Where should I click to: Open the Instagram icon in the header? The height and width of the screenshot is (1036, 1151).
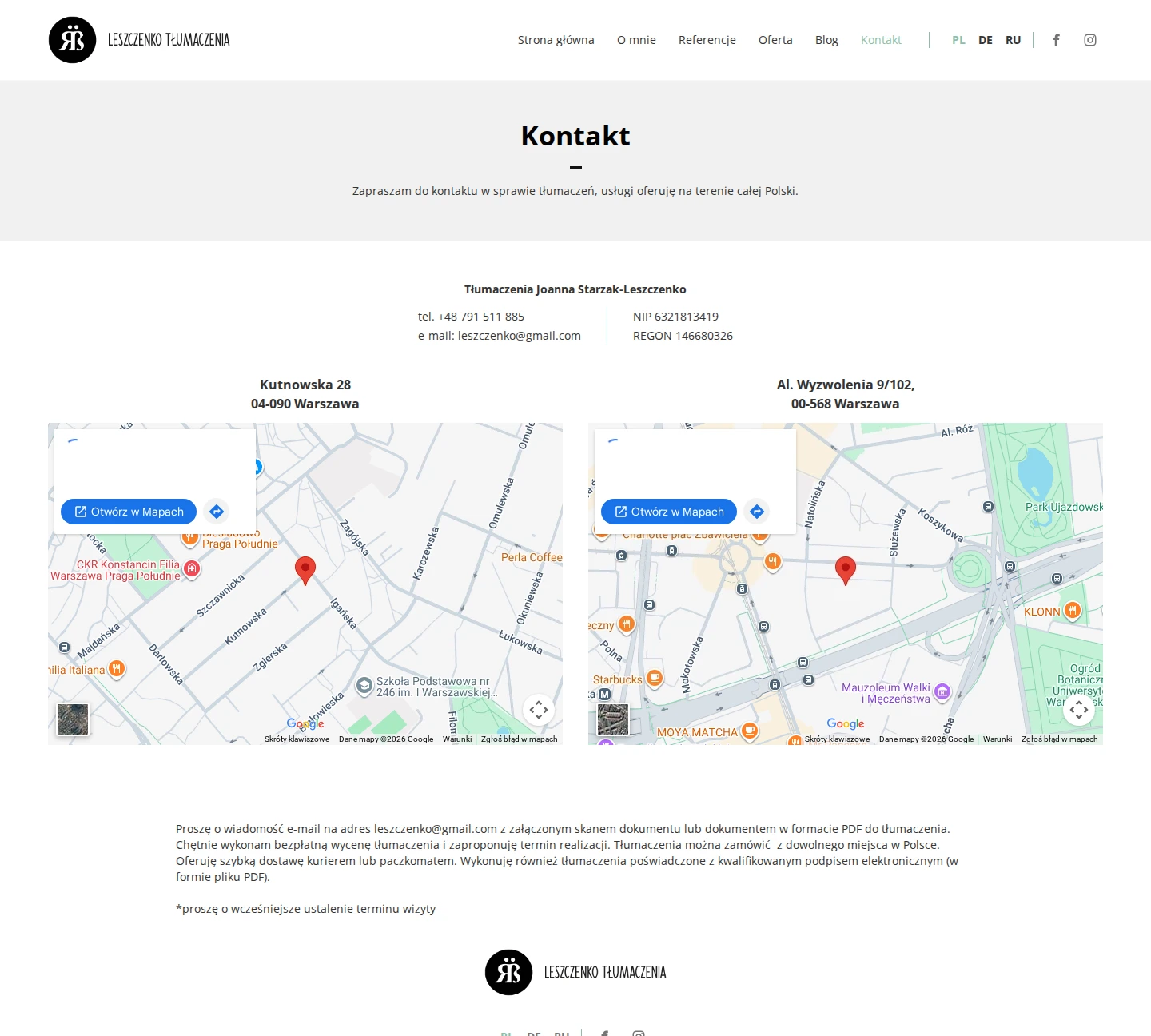tap(1090, 40)
